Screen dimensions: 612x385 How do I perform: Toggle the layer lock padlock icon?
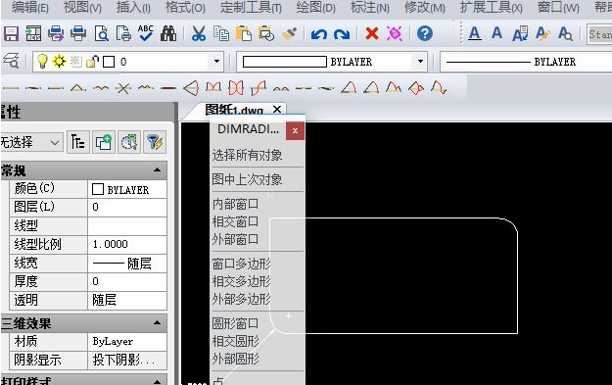coord(92,62)
